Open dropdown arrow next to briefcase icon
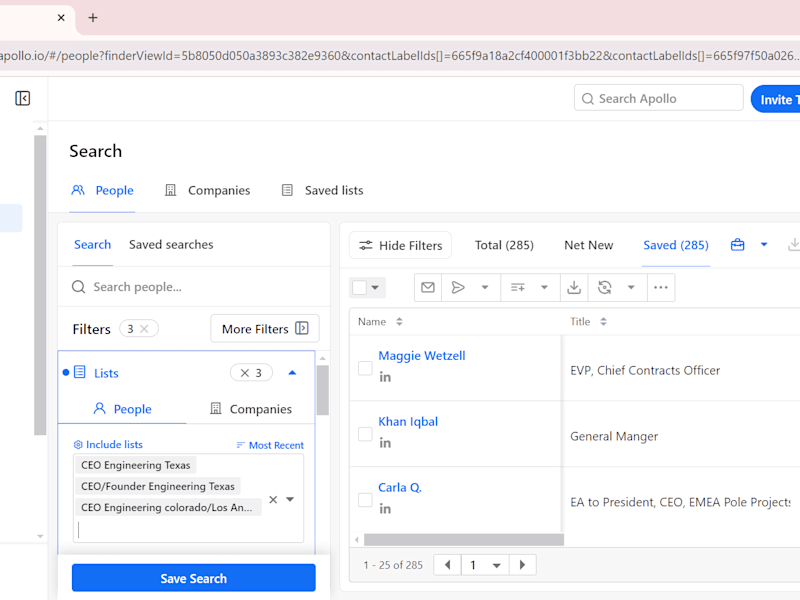The height and width of the screenshot is (600, 800). pyautogui.click(x=764, y=245)
